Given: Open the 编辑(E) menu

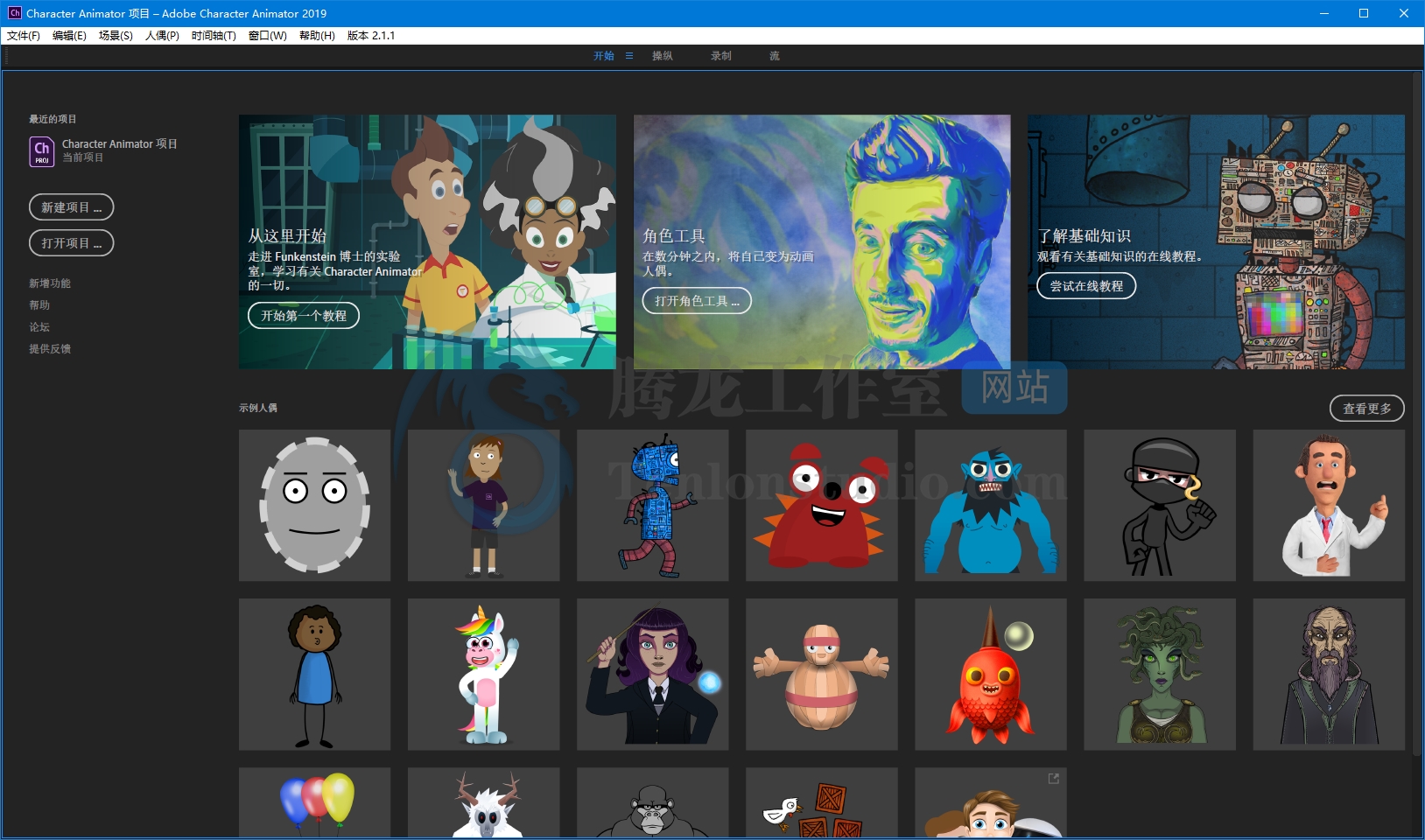Looking at the screenshot, I should (x=69, y=36).
